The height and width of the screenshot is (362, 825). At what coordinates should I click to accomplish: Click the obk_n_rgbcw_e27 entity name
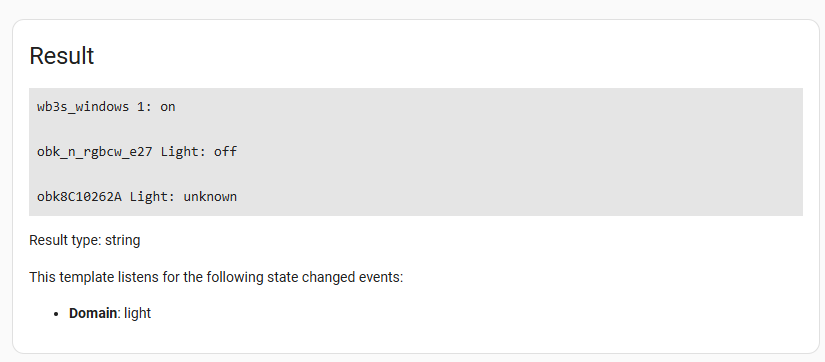tap(95, 152)
